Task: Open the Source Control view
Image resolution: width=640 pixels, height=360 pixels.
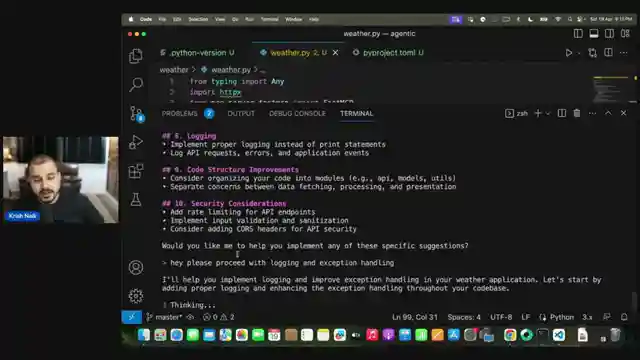Action: [136, 113]
